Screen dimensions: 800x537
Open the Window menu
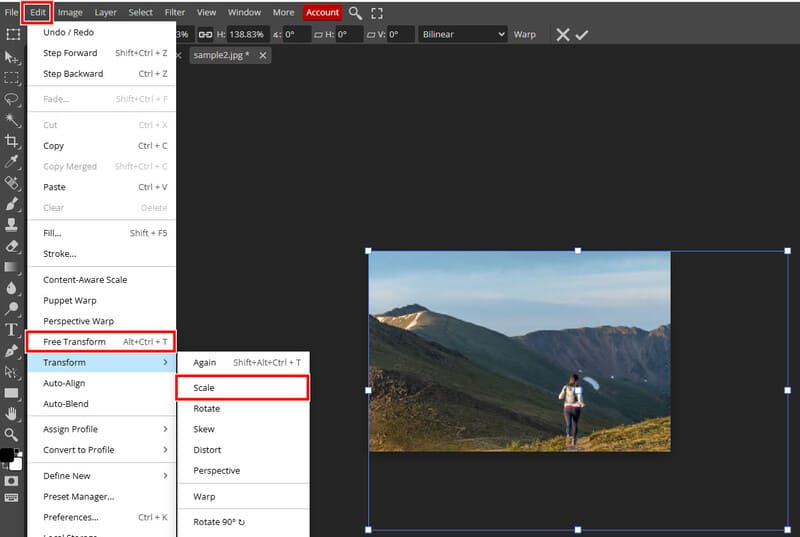pyautogui.click(x=244, y=12)
